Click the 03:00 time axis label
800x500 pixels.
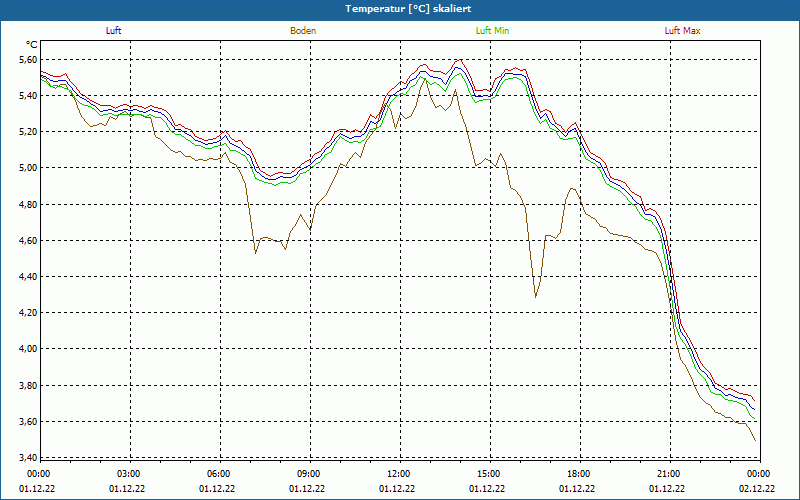tap(129, 474)
